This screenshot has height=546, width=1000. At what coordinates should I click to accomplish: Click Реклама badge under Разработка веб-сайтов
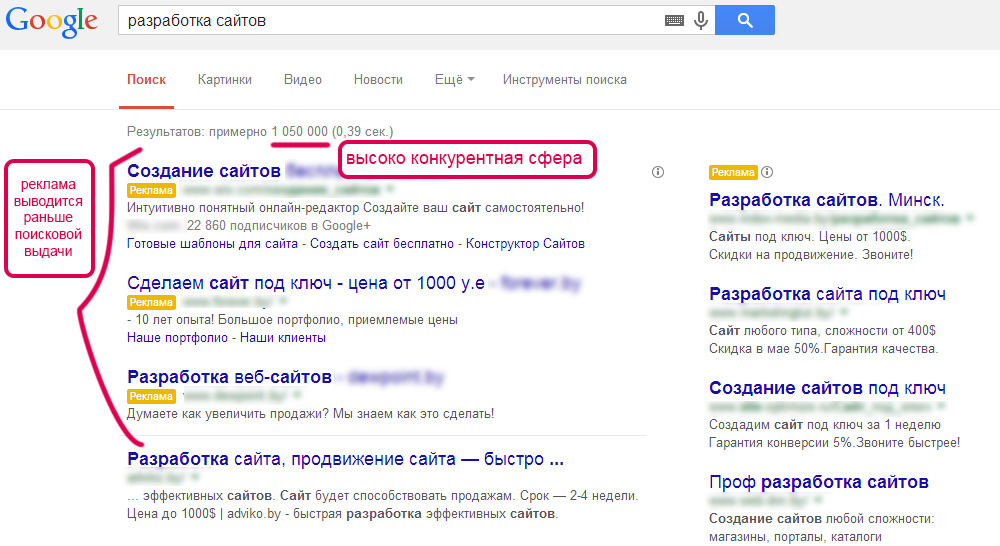click(151, 396)
